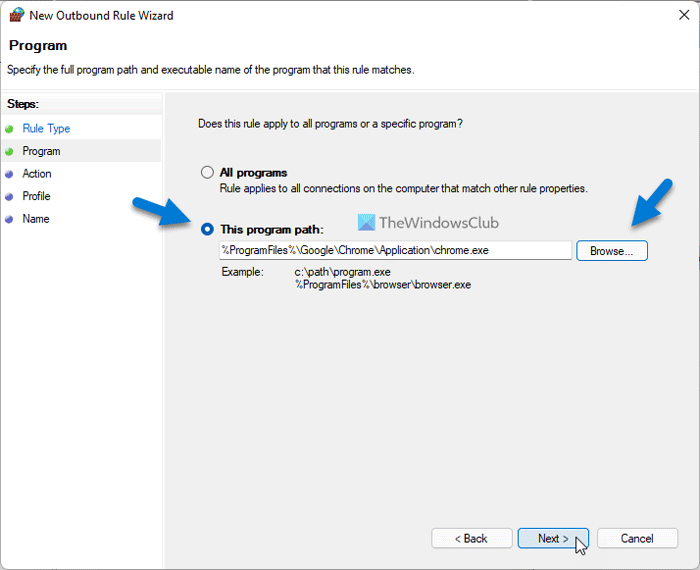The image size is (700, 570).
Task: Select the All programs radio button
Action: [208, 173]
